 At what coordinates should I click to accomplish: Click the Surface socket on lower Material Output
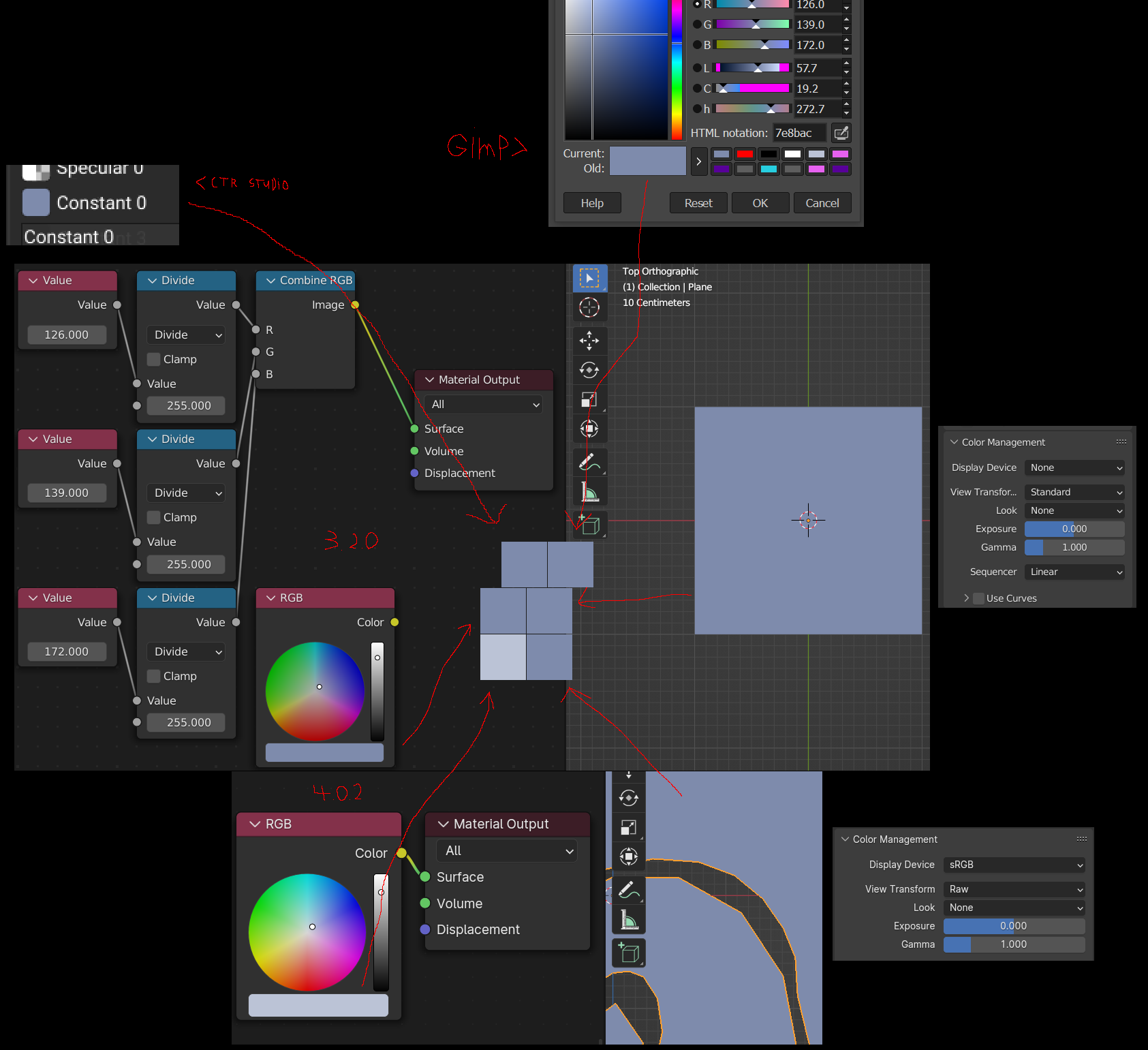[x=425, y=877]
